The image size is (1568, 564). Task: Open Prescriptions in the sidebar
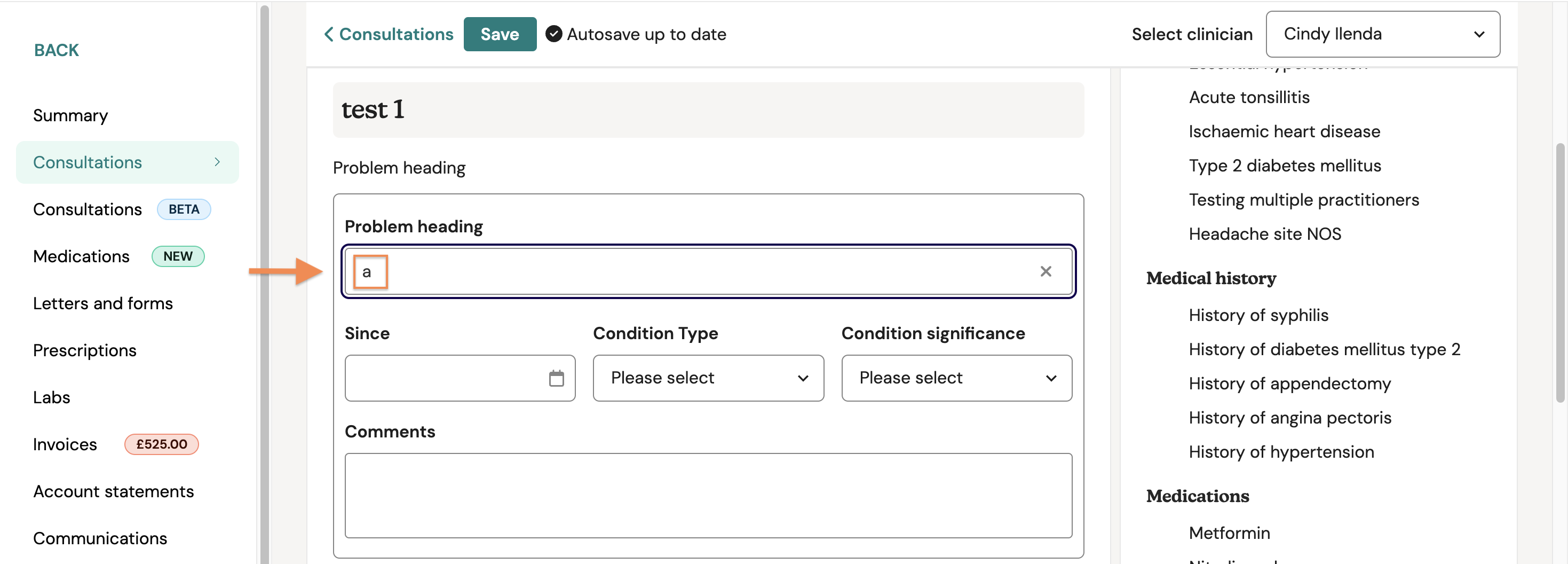[85, 350]
